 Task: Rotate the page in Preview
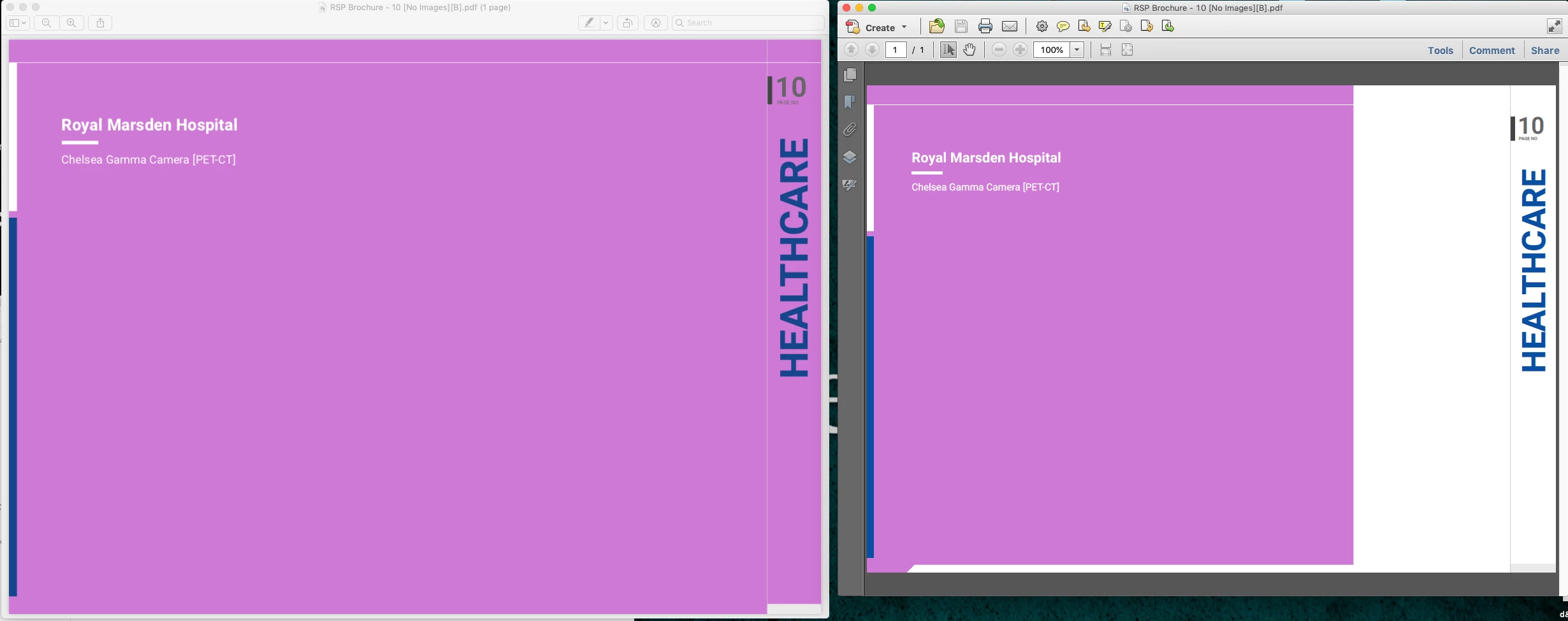click(628, 23)
